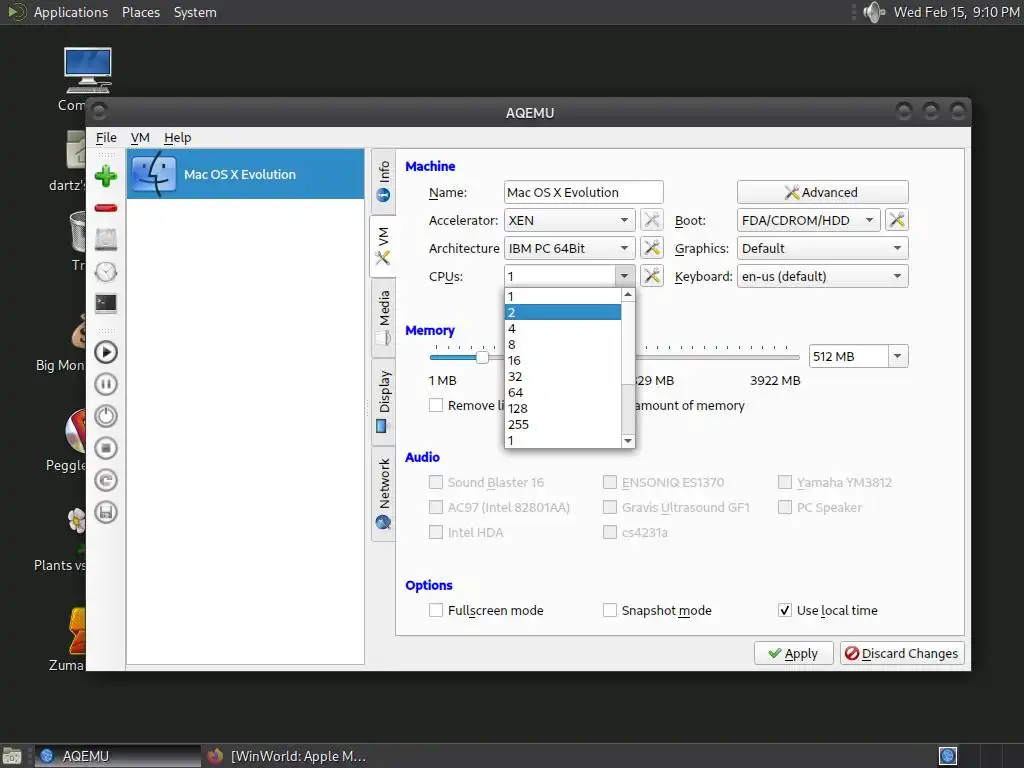The image size is (1024, 768).
Task: Open the terminal monitor toolbar icon
Action: tap(106, 304)
